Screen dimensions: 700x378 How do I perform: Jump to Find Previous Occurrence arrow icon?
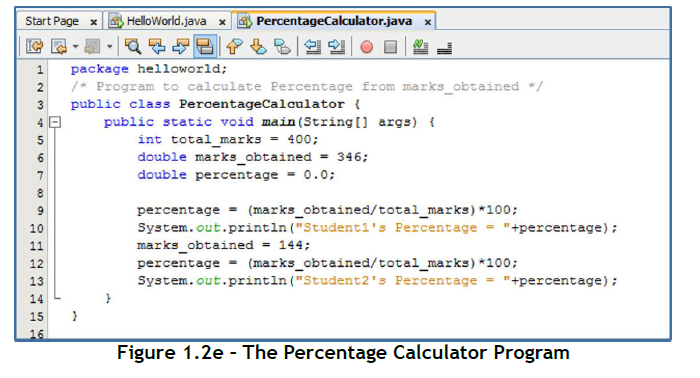(157, 46)
